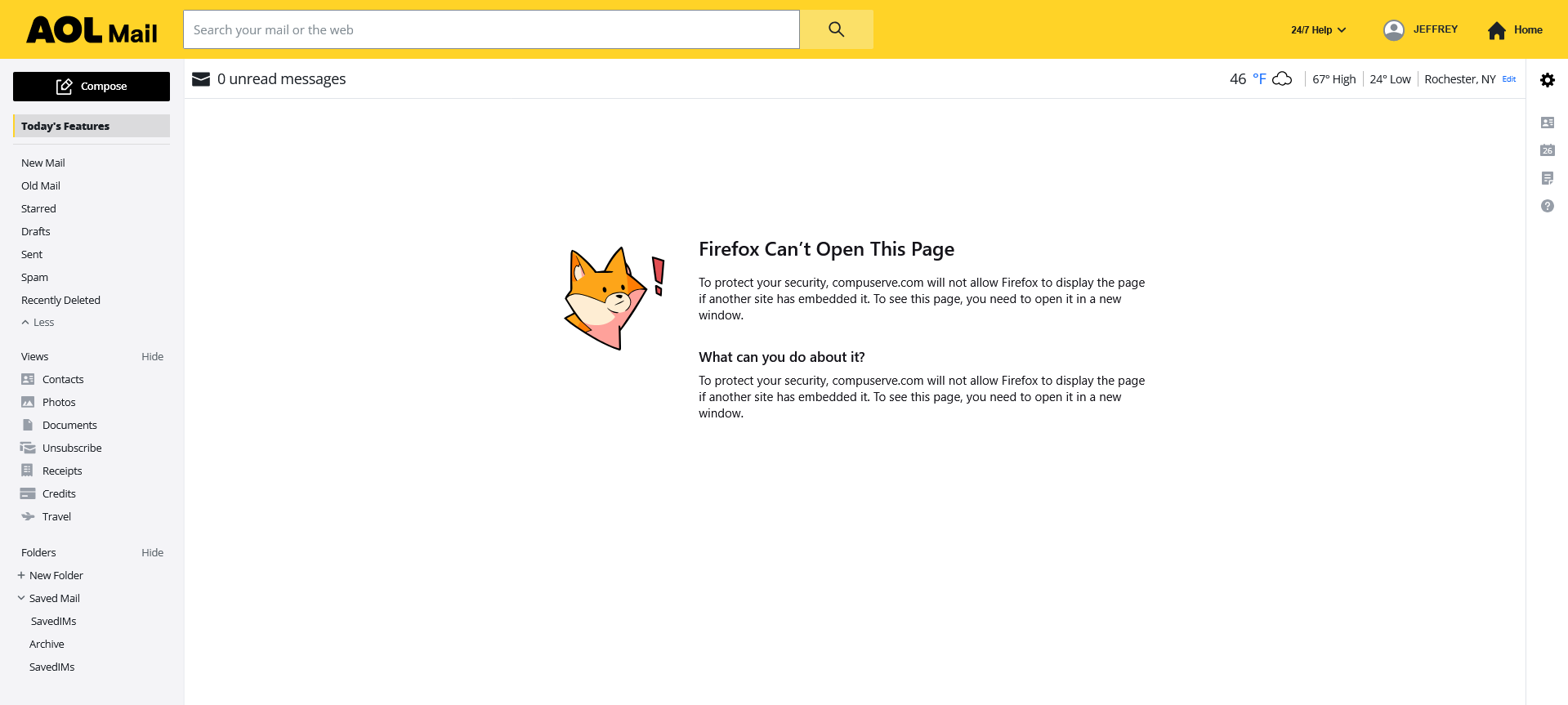This screenshot has height=705, width=1568.
Task: Click the 67° High forecast text
Action: click(1334, 79)
